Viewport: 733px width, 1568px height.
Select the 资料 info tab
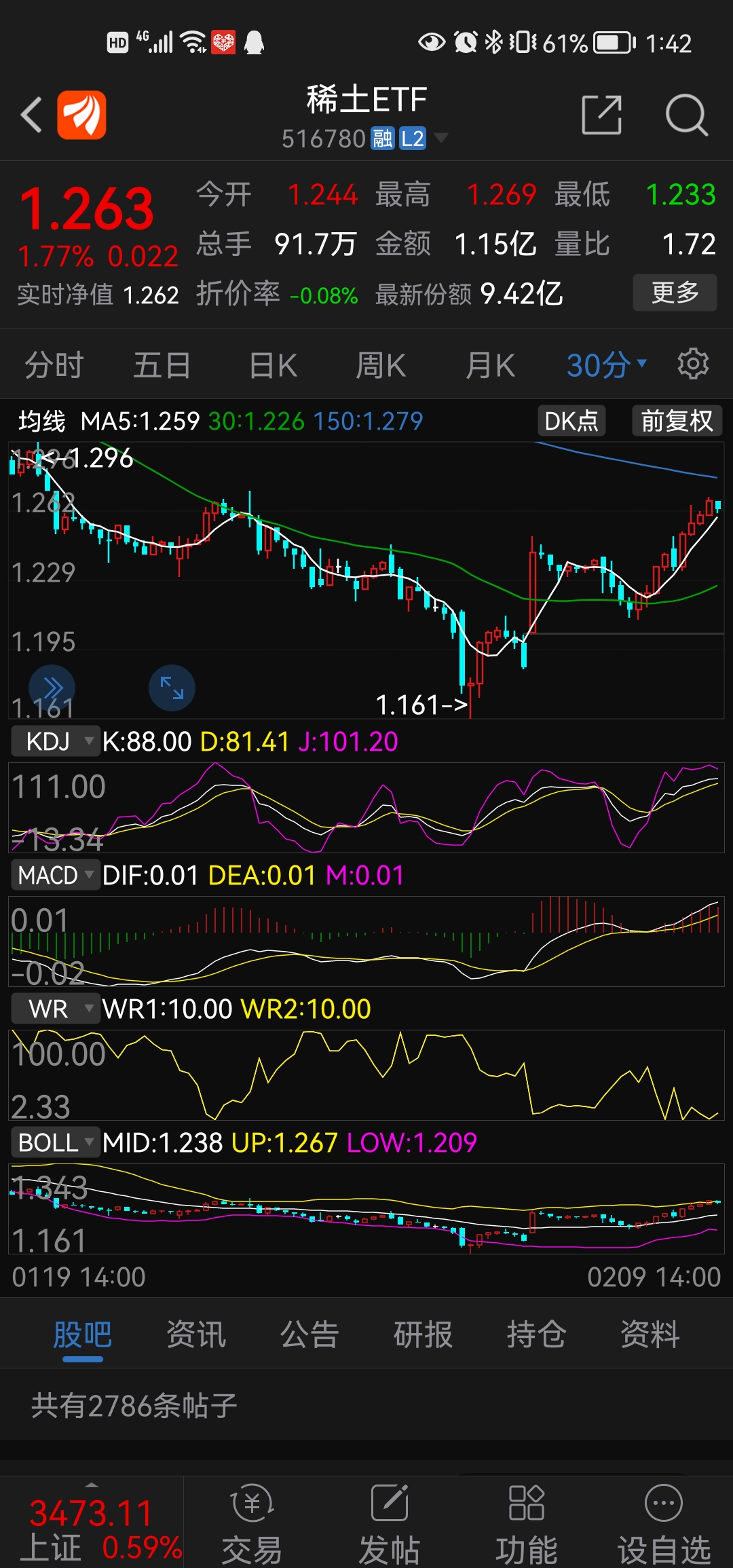tap(650, 1334)
